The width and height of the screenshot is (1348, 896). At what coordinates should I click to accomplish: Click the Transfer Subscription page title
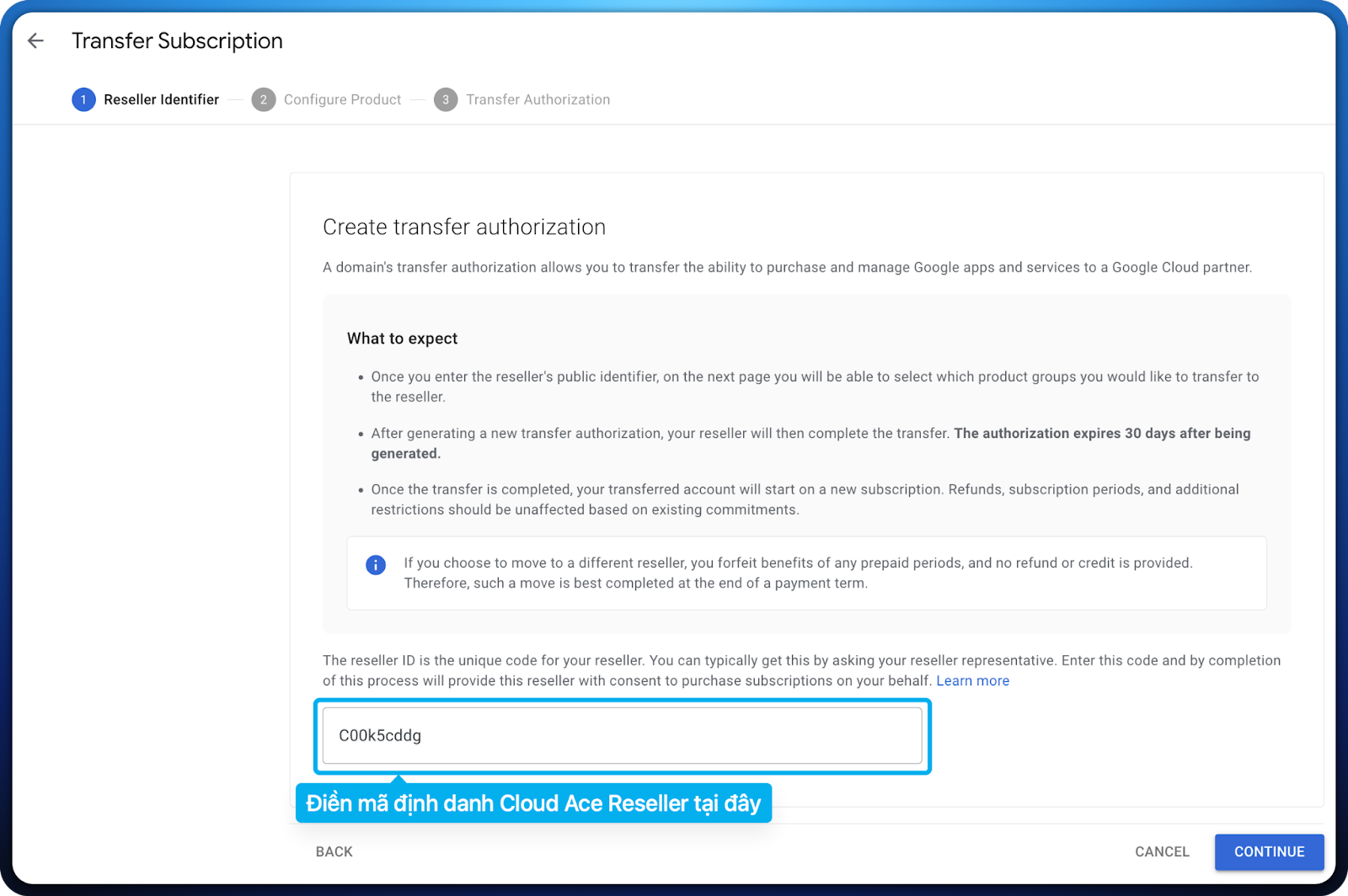[176, 40]
